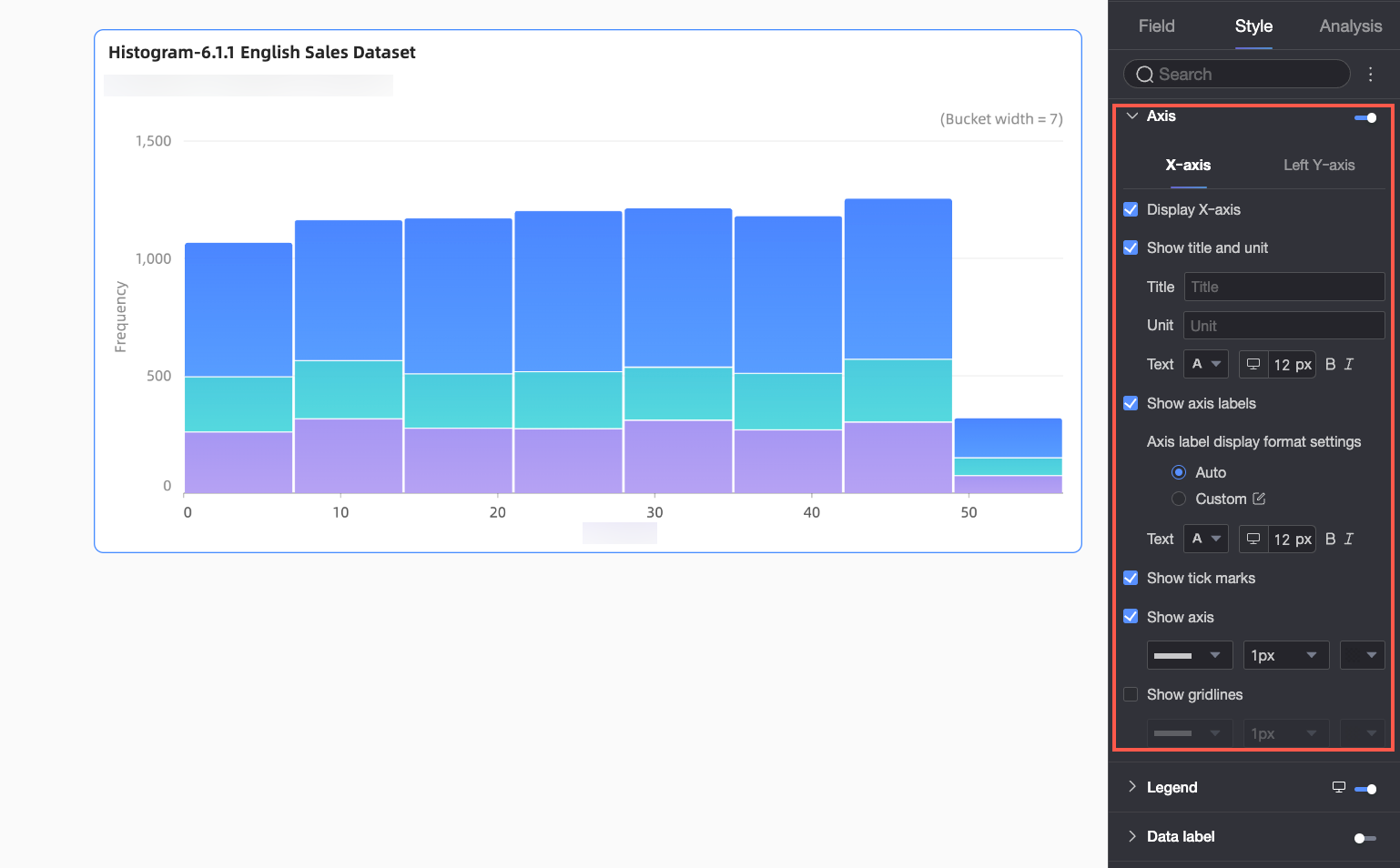Toggle bold for the axis label text

[x=1330, y=539]
